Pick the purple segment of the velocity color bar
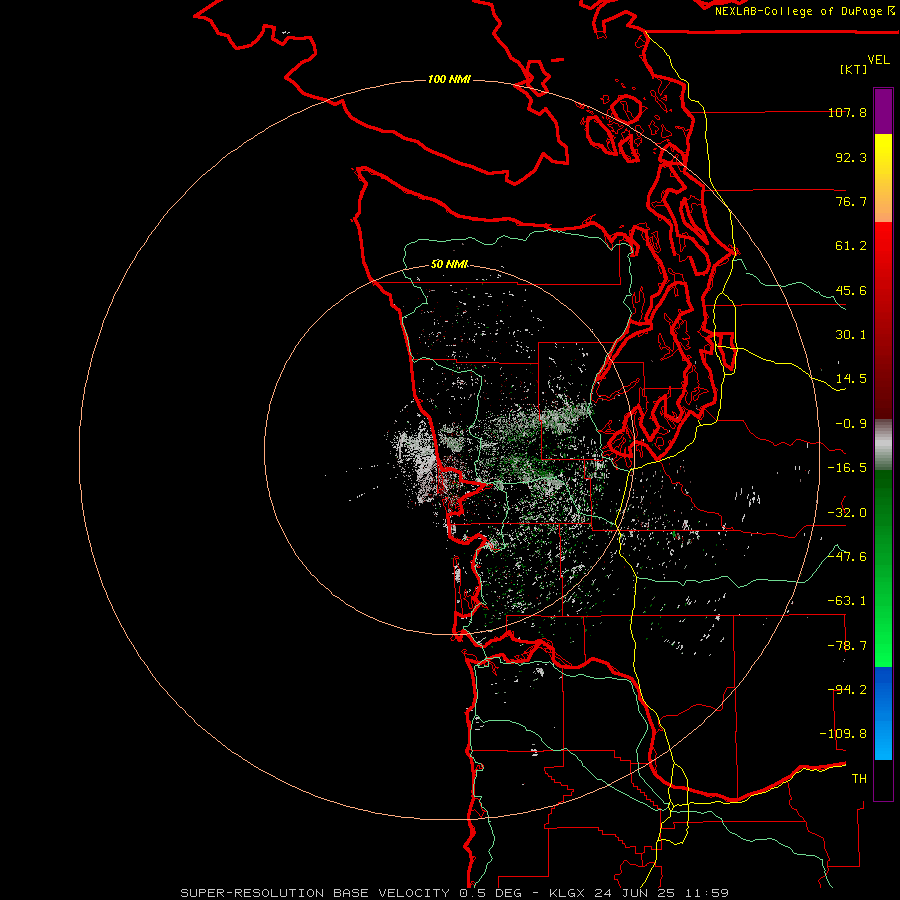900x900 pixels. [x=883, y=111]
